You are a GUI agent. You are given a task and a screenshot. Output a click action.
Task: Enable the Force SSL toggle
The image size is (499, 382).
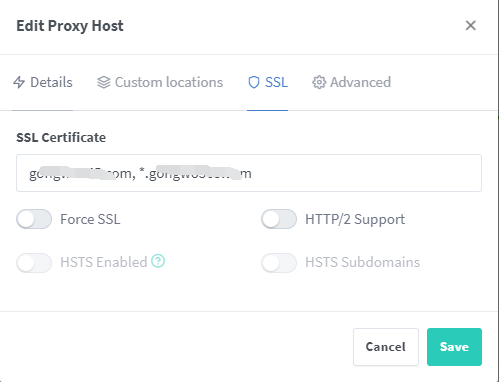pyautogui.click(x=34, y=219)
